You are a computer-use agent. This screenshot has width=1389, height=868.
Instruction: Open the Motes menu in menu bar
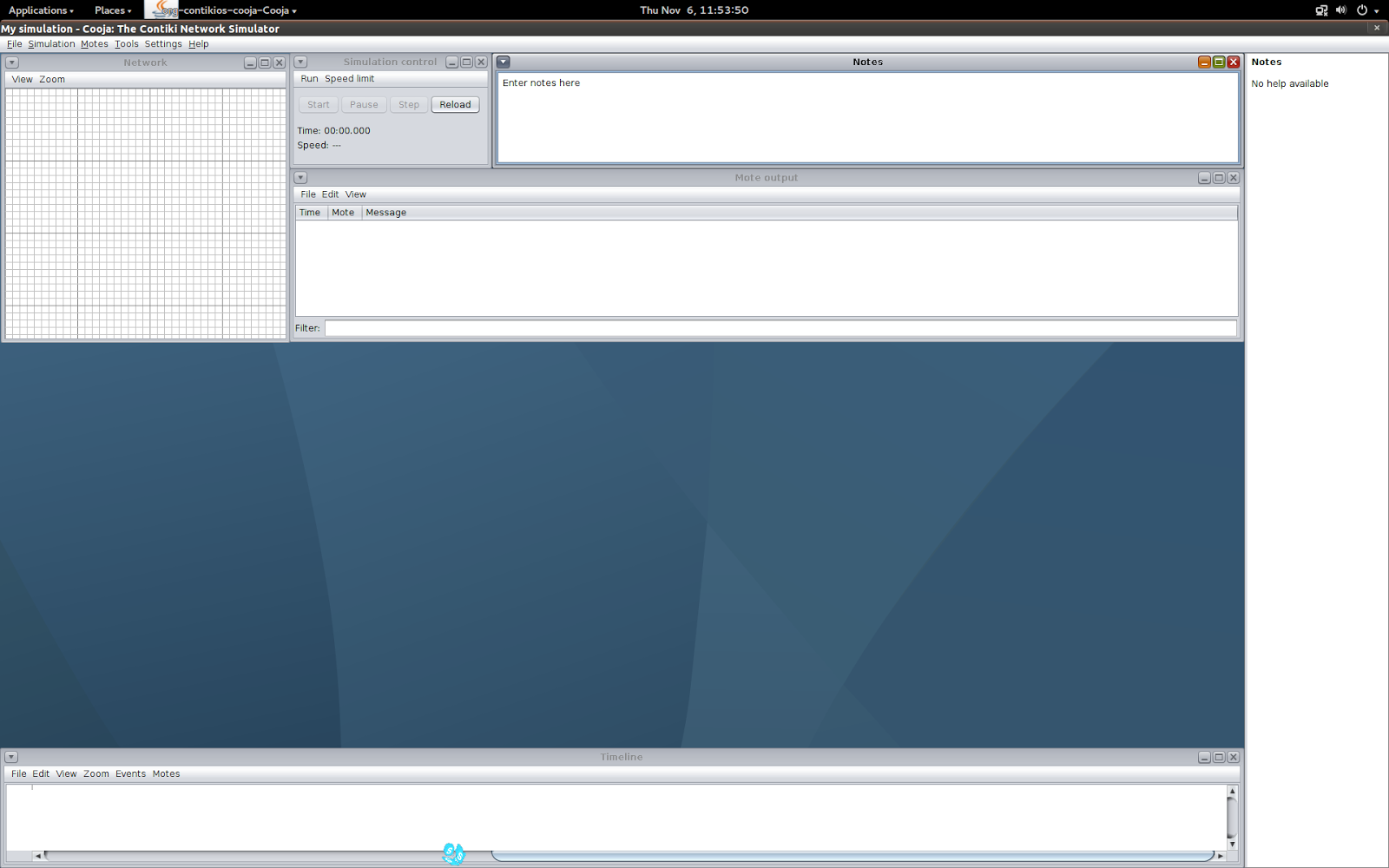pos(95,43)
